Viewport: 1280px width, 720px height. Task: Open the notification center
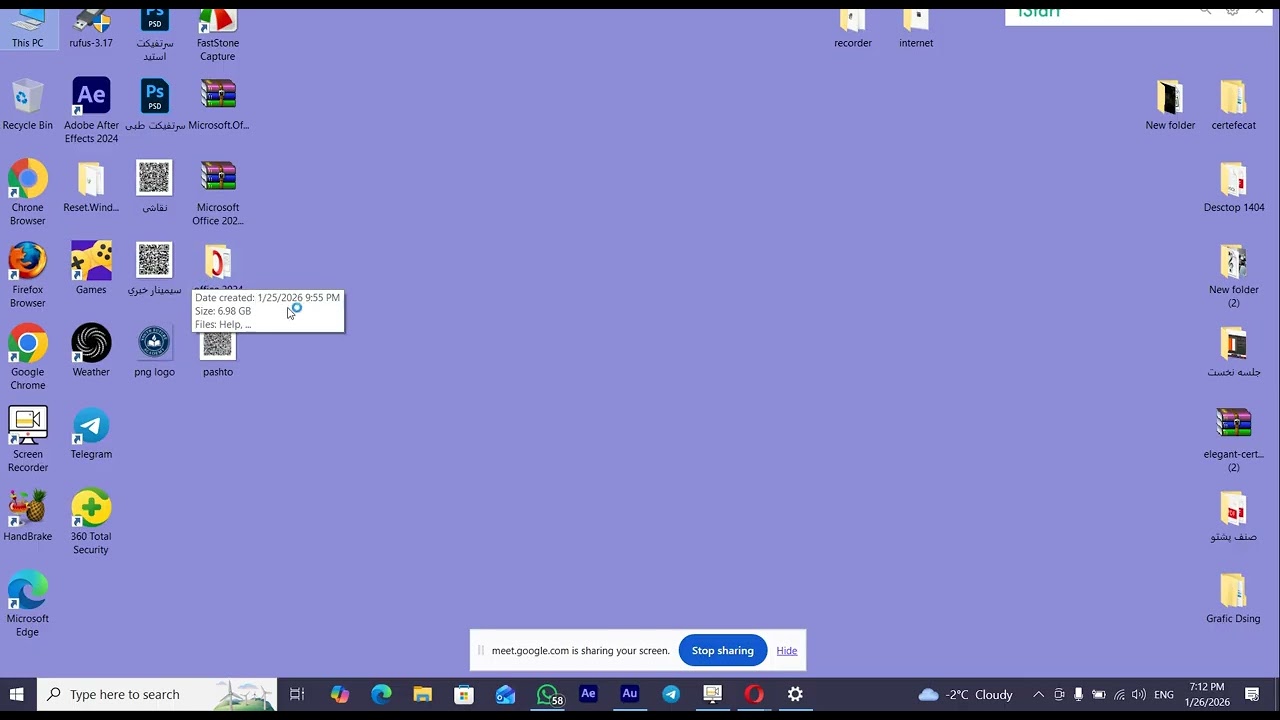tap(1252, 694)
